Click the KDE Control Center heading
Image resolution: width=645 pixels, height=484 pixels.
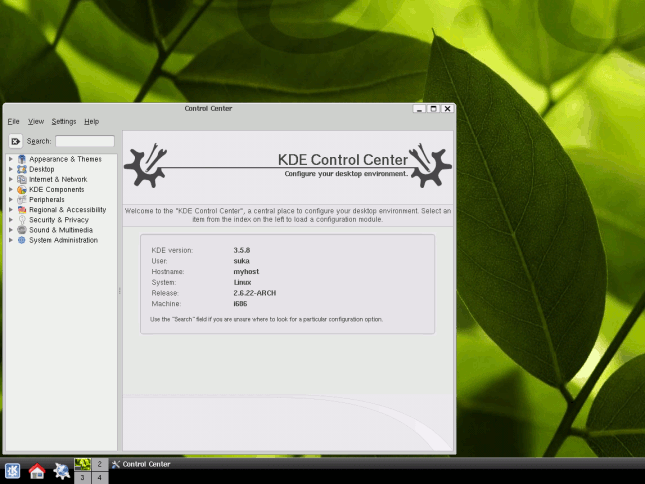click(343, 160)
